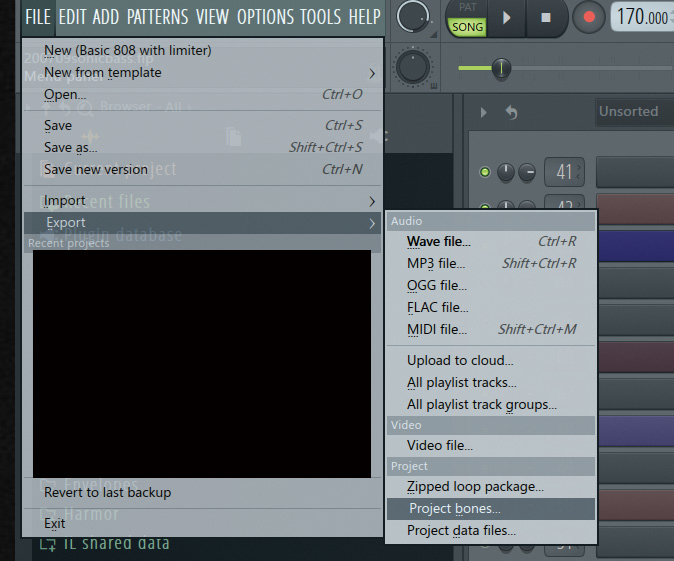The image size is (674, 561).
Task: Expand the Import submenu
Action: (202, 201)
